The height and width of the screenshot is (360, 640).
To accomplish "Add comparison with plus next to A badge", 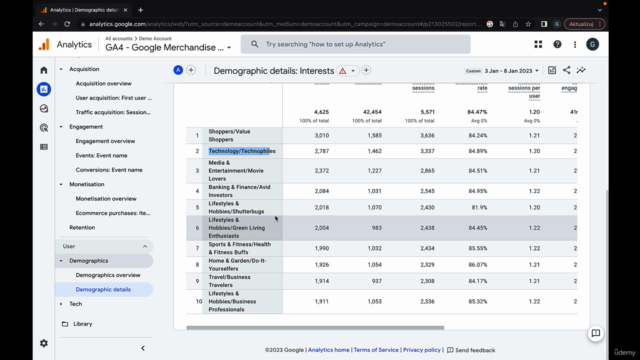I will (191, 70).
